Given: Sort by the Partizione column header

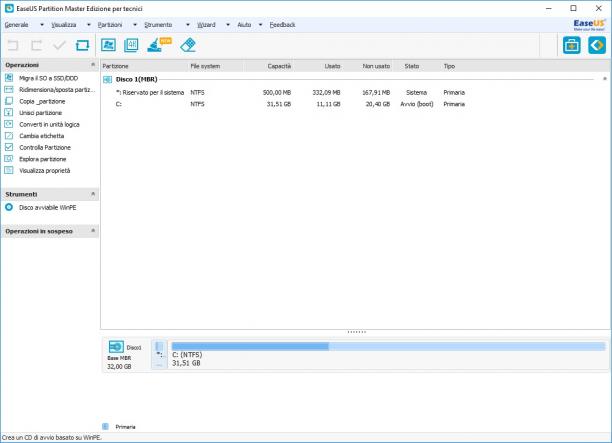Looking at the screenshot, I should [115, 66].
